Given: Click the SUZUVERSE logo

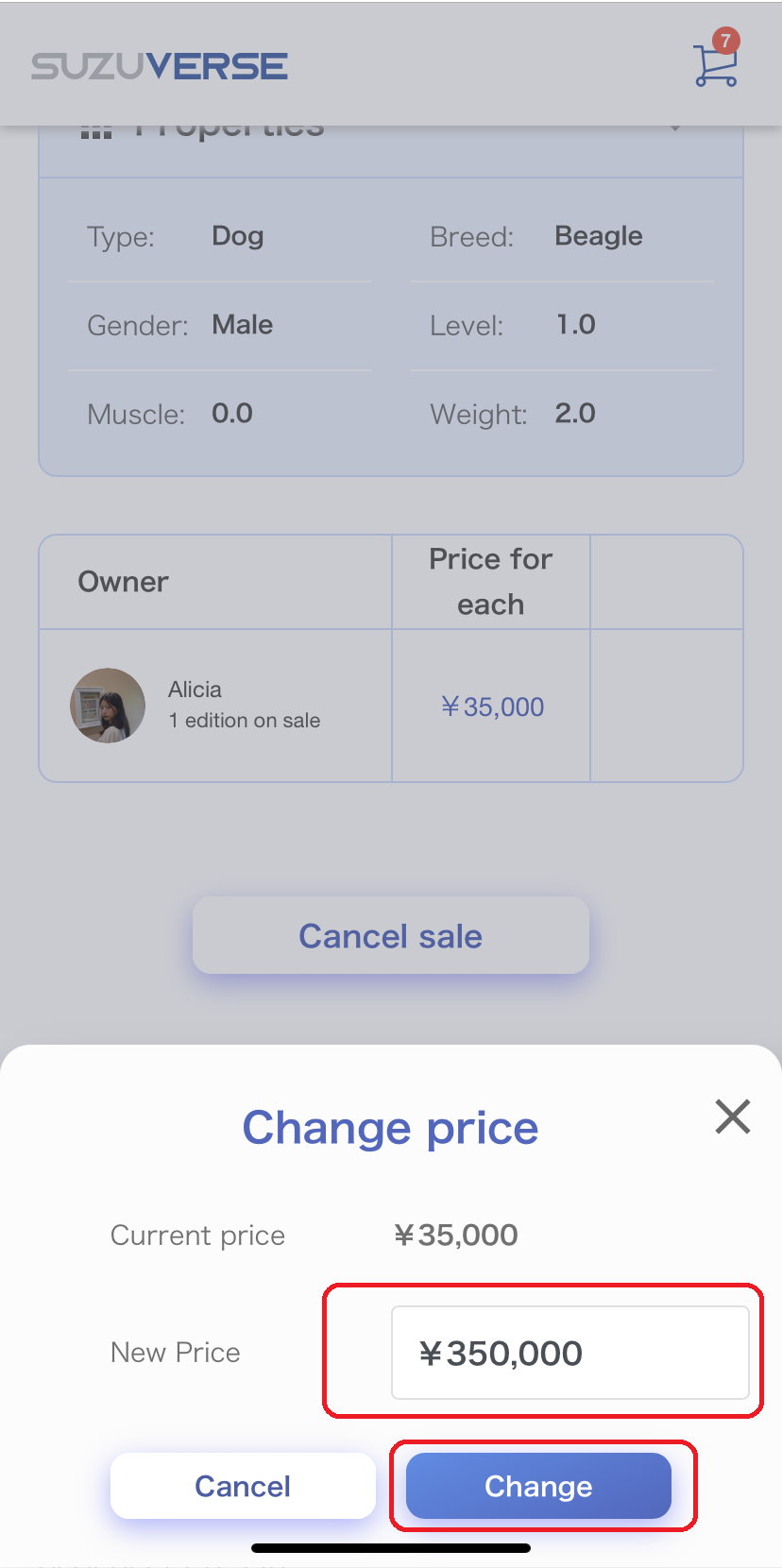Looking at the screenshot, I should click(x=160, y=66).
